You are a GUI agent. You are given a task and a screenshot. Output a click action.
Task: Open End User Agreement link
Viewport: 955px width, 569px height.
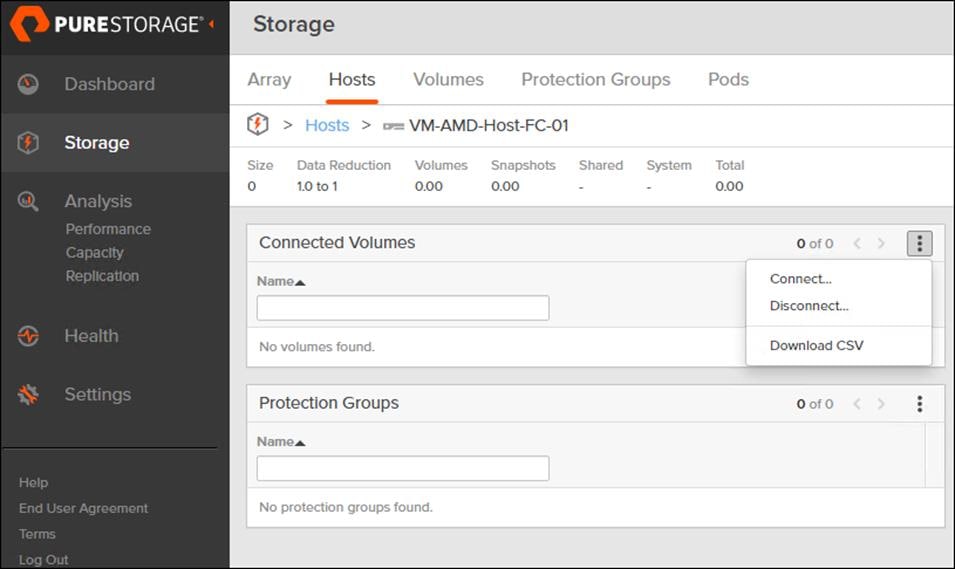point(83,508)
